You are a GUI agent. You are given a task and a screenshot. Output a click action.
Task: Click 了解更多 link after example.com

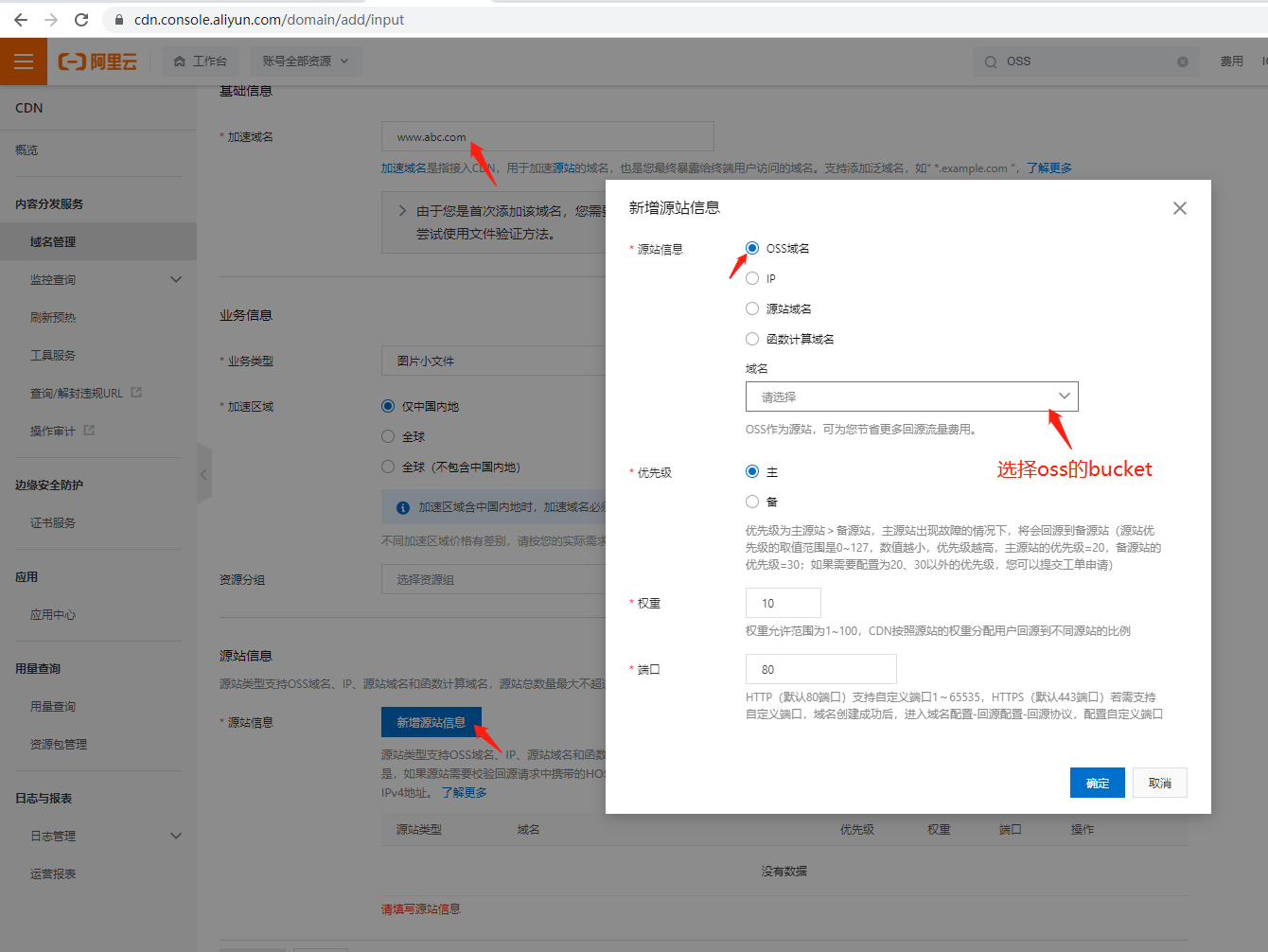click(x=1049, y=167)
